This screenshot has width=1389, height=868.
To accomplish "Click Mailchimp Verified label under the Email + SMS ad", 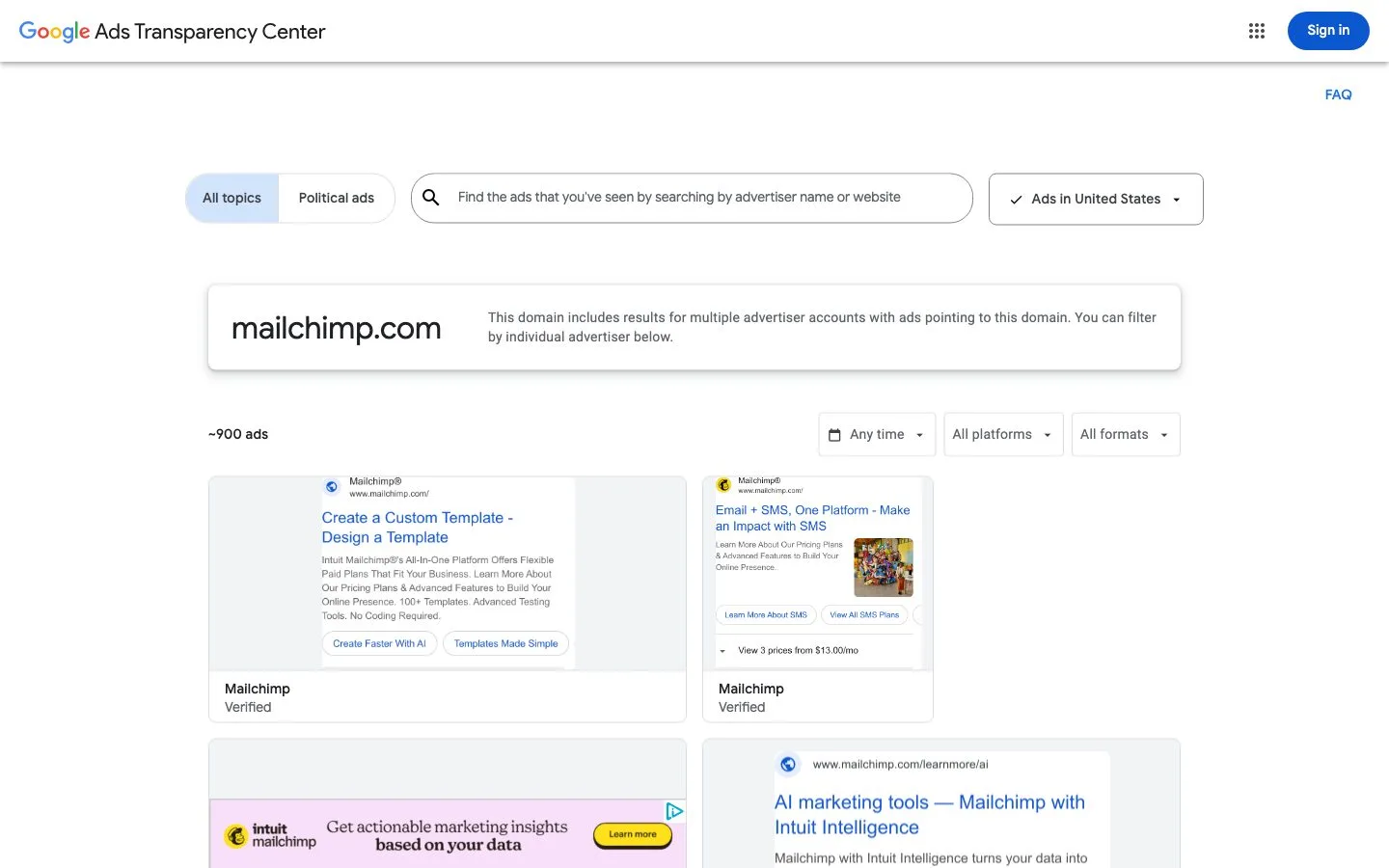I will (x=751, y=697).
